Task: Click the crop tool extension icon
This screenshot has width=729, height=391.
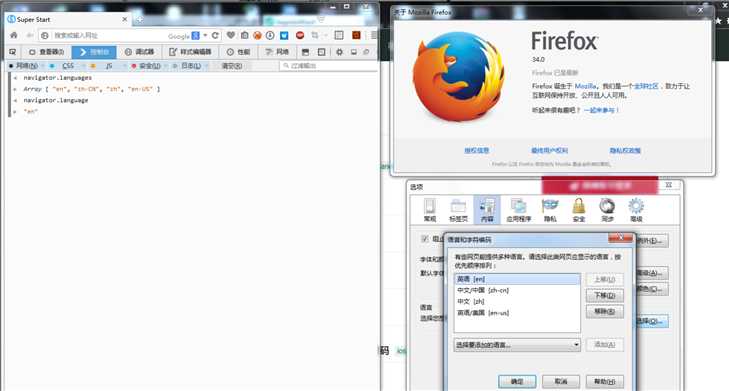Action: (315, 35)
